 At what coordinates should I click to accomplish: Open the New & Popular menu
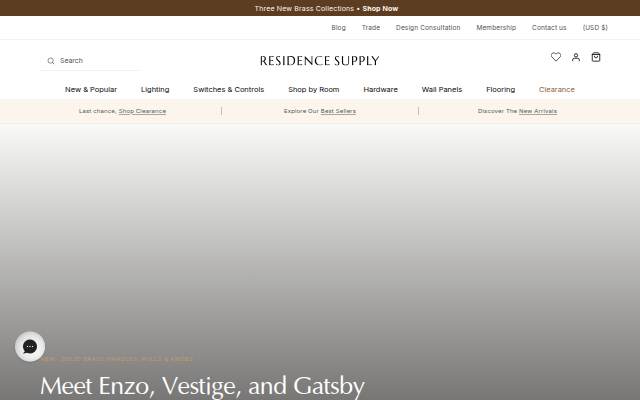coord(91,89)
